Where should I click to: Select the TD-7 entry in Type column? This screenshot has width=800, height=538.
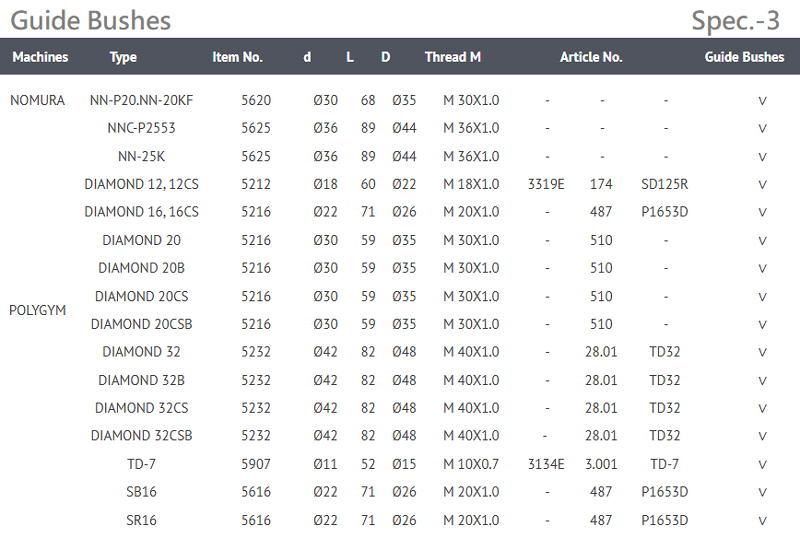point(141,464)
